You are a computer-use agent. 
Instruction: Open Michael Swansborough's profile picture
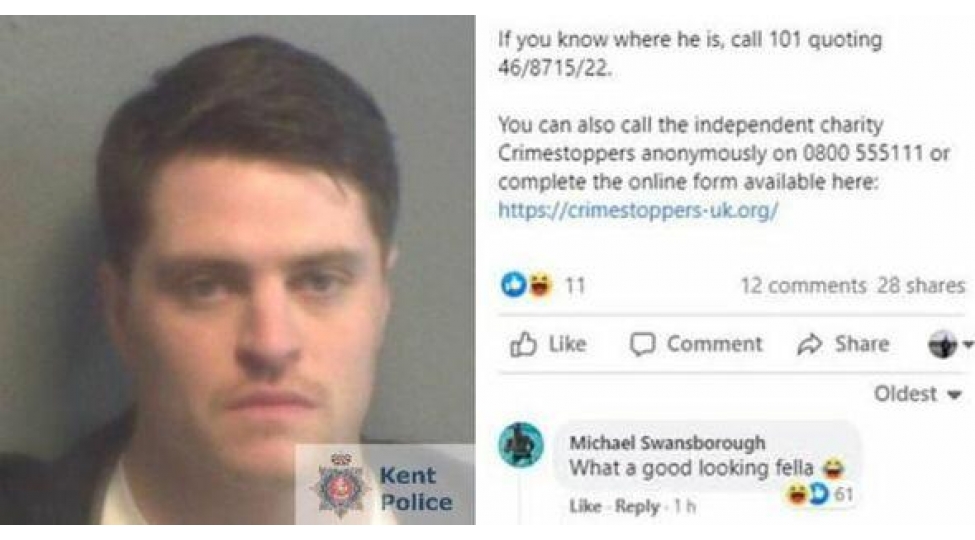pyautogui.click(x=521, y=445)
